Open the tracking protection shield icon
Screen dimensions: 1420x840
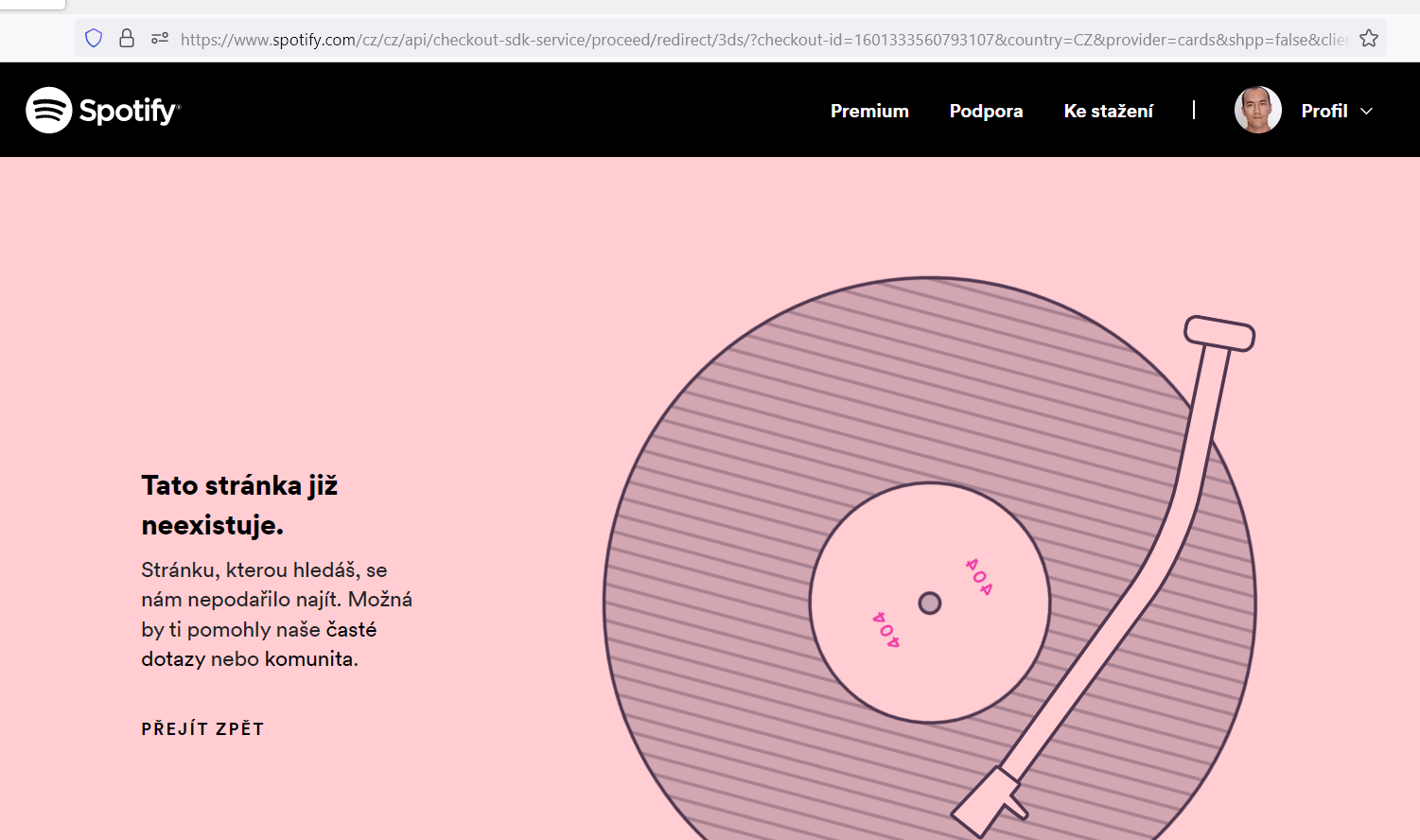tap(94, 38)
